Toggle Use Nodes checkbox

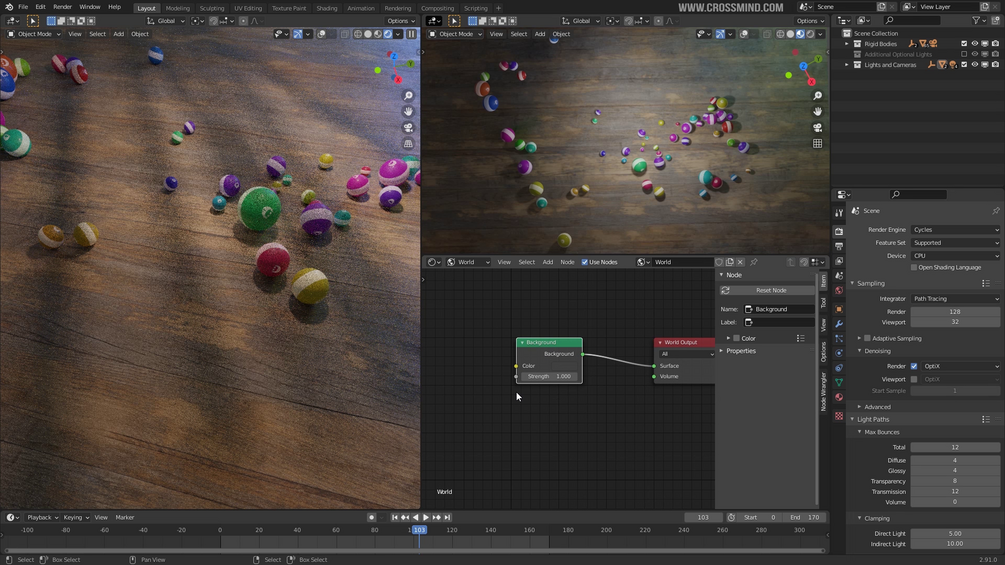[x=585, y=262]
